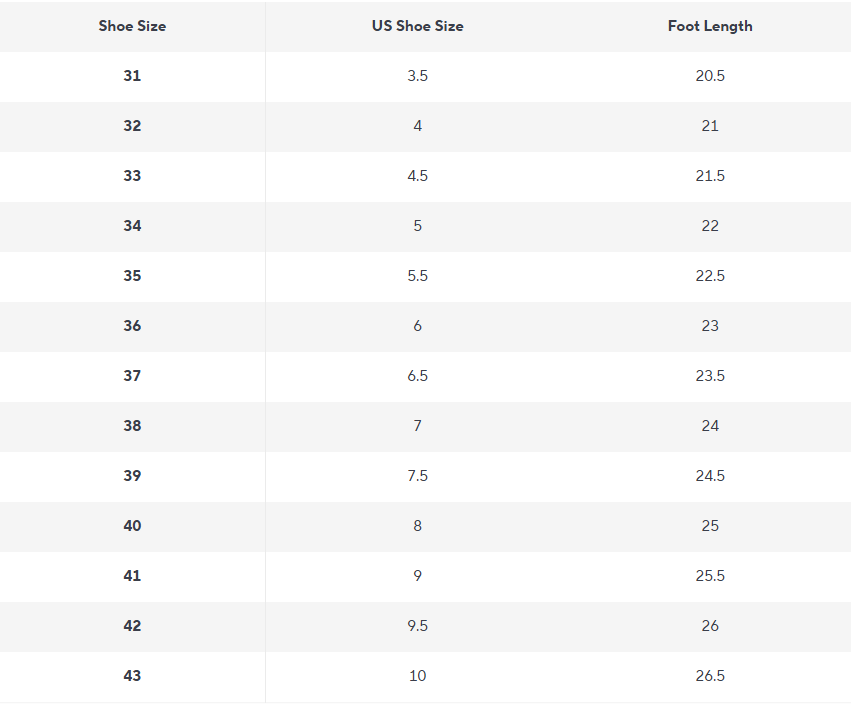The height and width of the screenshot is (704, 851).
Task: Click US shoe size 3.5 cell
Action: [417, 76]
